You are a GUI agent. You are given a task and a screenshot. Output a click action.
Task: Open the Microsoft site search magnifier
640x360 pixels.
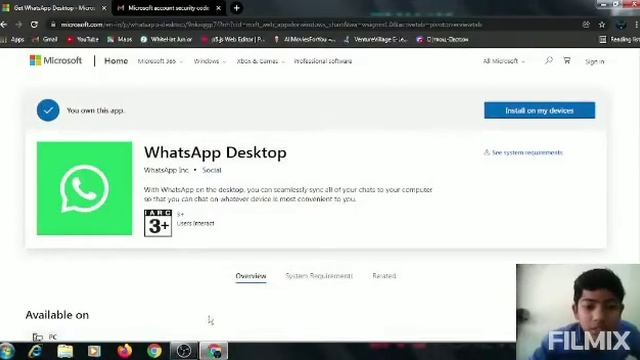click(549, 61)
